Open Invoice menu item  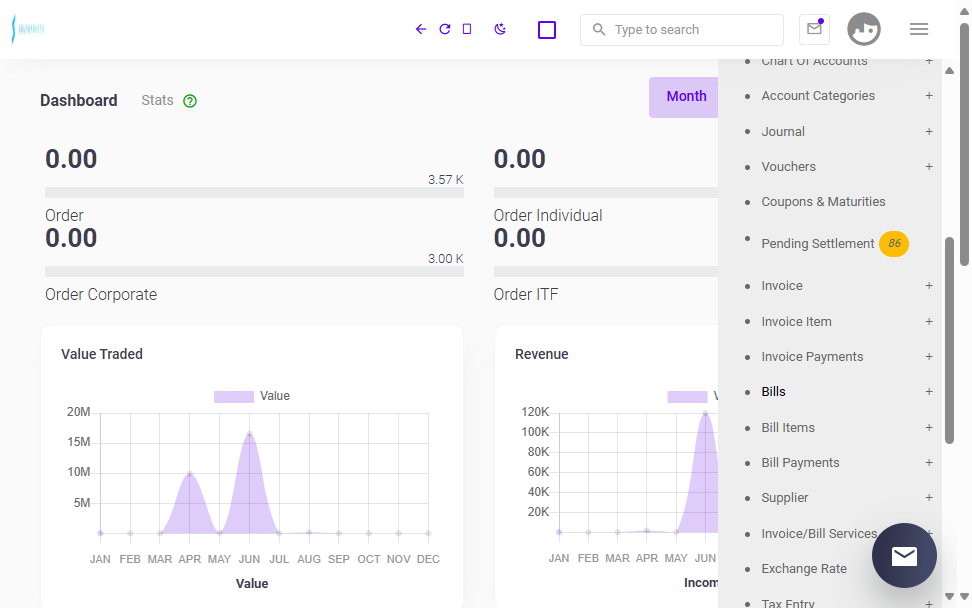[x=782, y=286]
